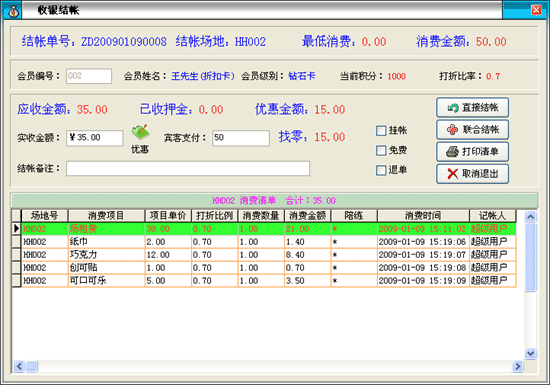Check the 退单 refund order checkbox

click(381, 170)
